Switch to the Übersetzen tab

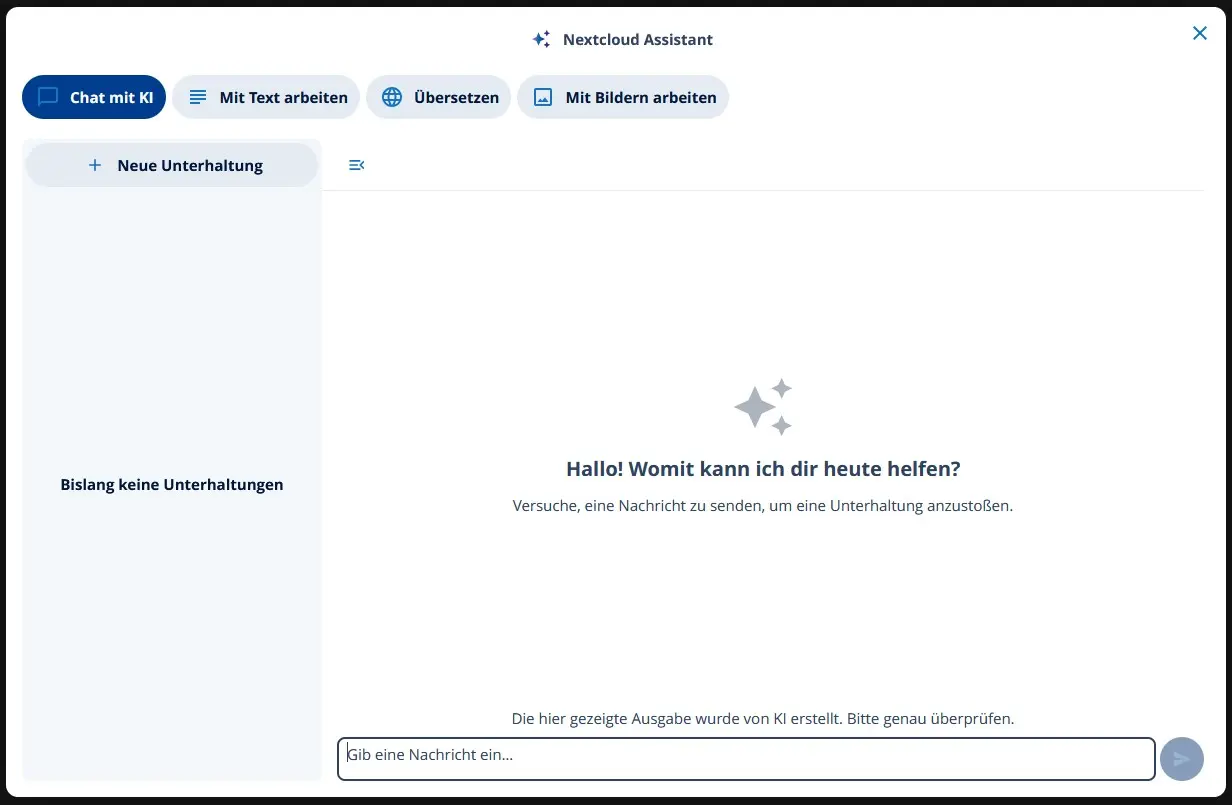(x=438, y=96)
